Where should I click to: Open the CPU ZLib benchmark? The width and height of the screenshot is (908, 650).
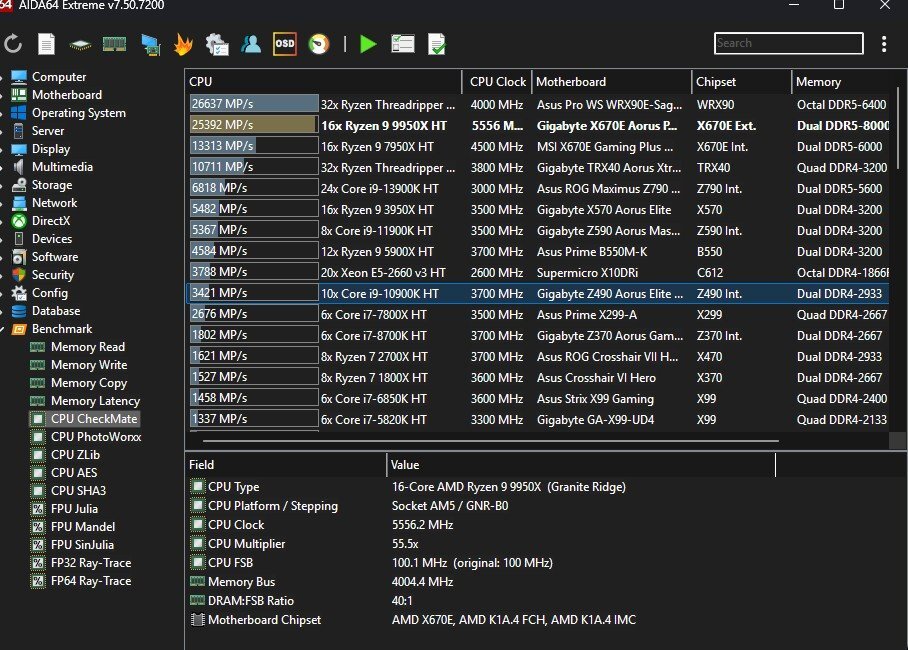pos(75,455)
